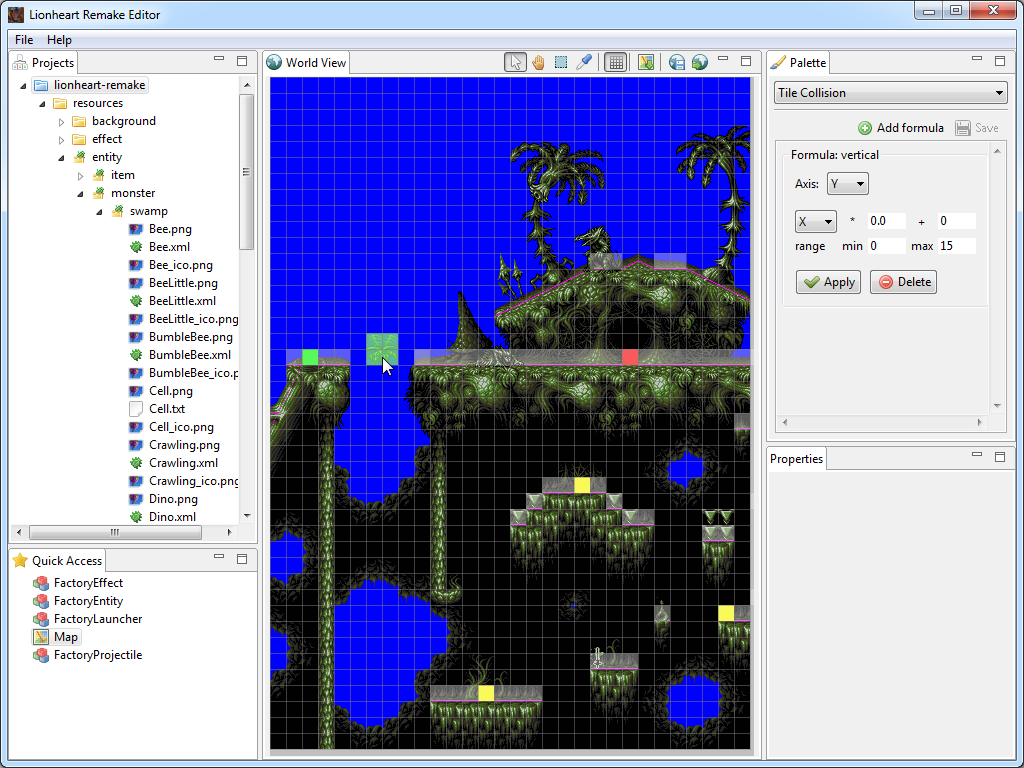Click the load world globe icon
This screenshot has height=768, width=1024.
pos(699,63)
